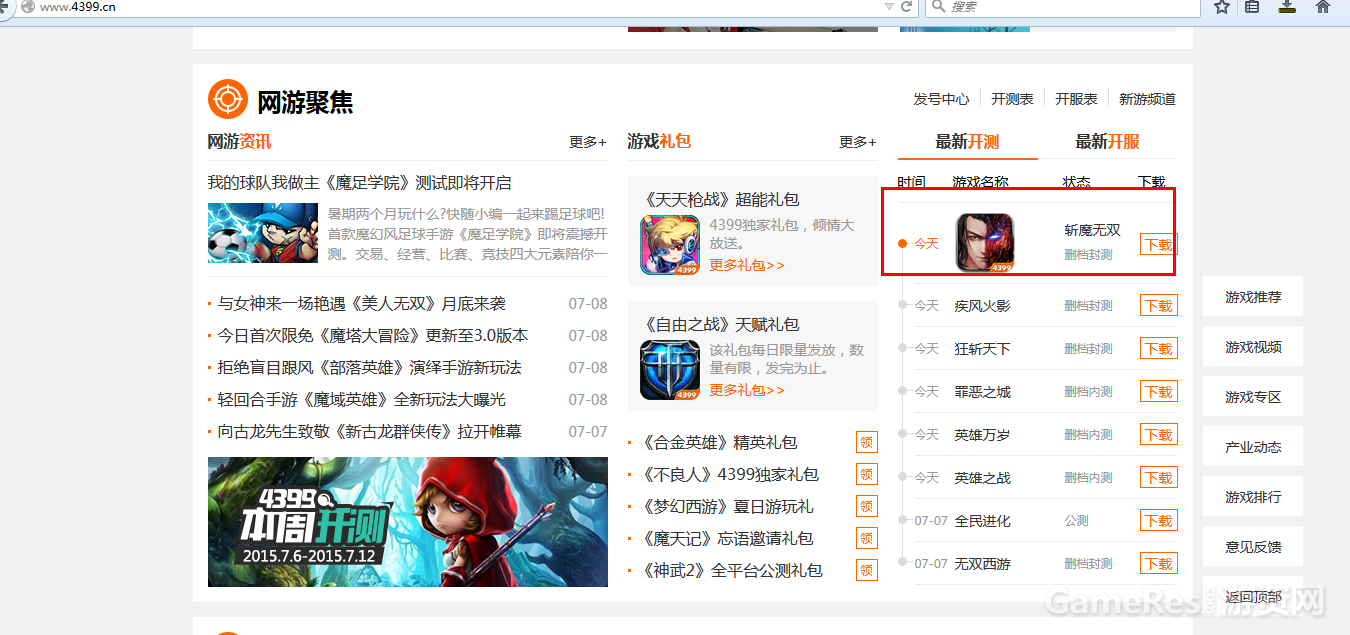This screenshot has width=1350, height=635.
Task: Open the 全民进化 game name
Action: pos(983,521)
